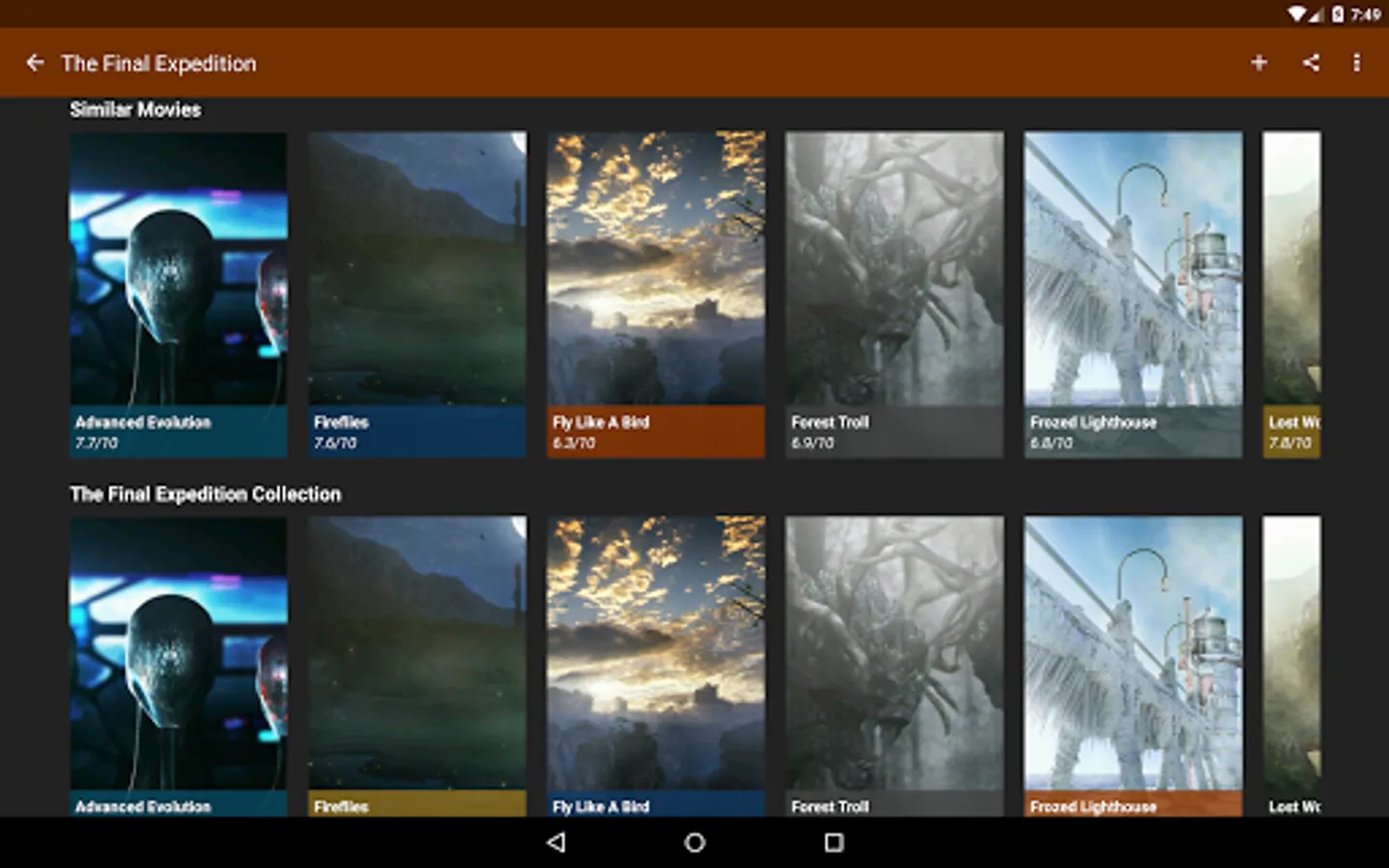The width and height of the screenshot is (1389, 868).
Task: Click 'Frozed Lighthouse' title in Similar Movies
Action: 1093,422
